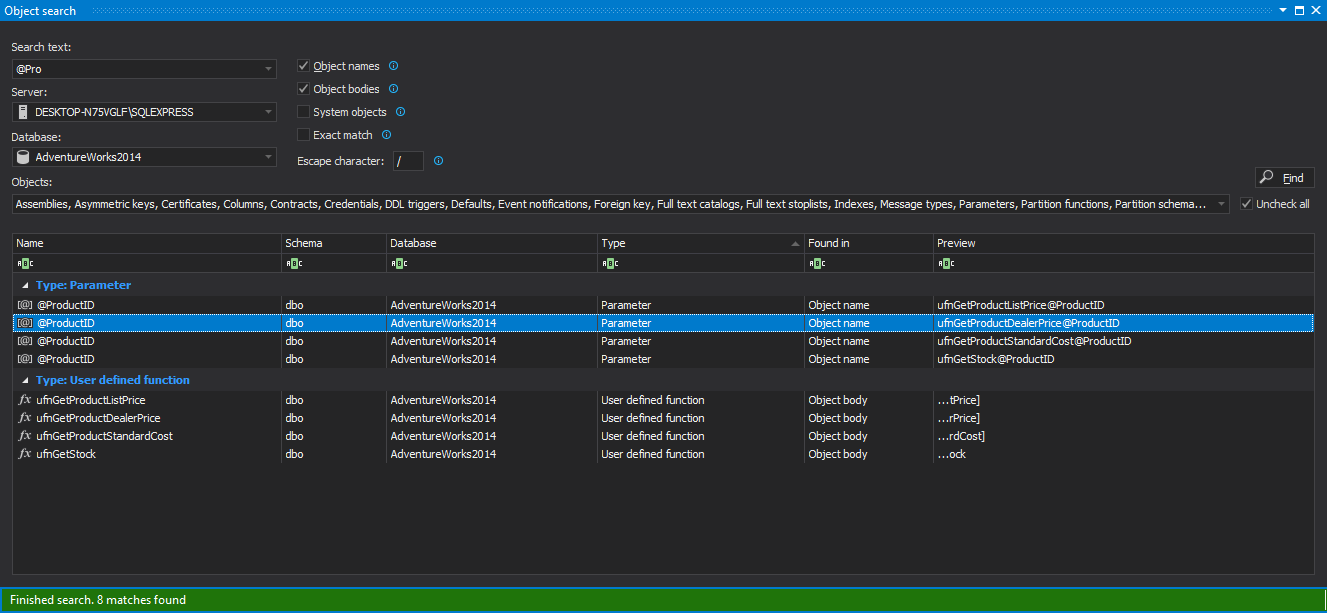Image resolution: width=1327 pixels, height=613 pixels.
Task: Click the server icon beside DESKTOP-N75VGLF\SQLEXPRESS
Action: pyautogui.click(x=22, y=112)
